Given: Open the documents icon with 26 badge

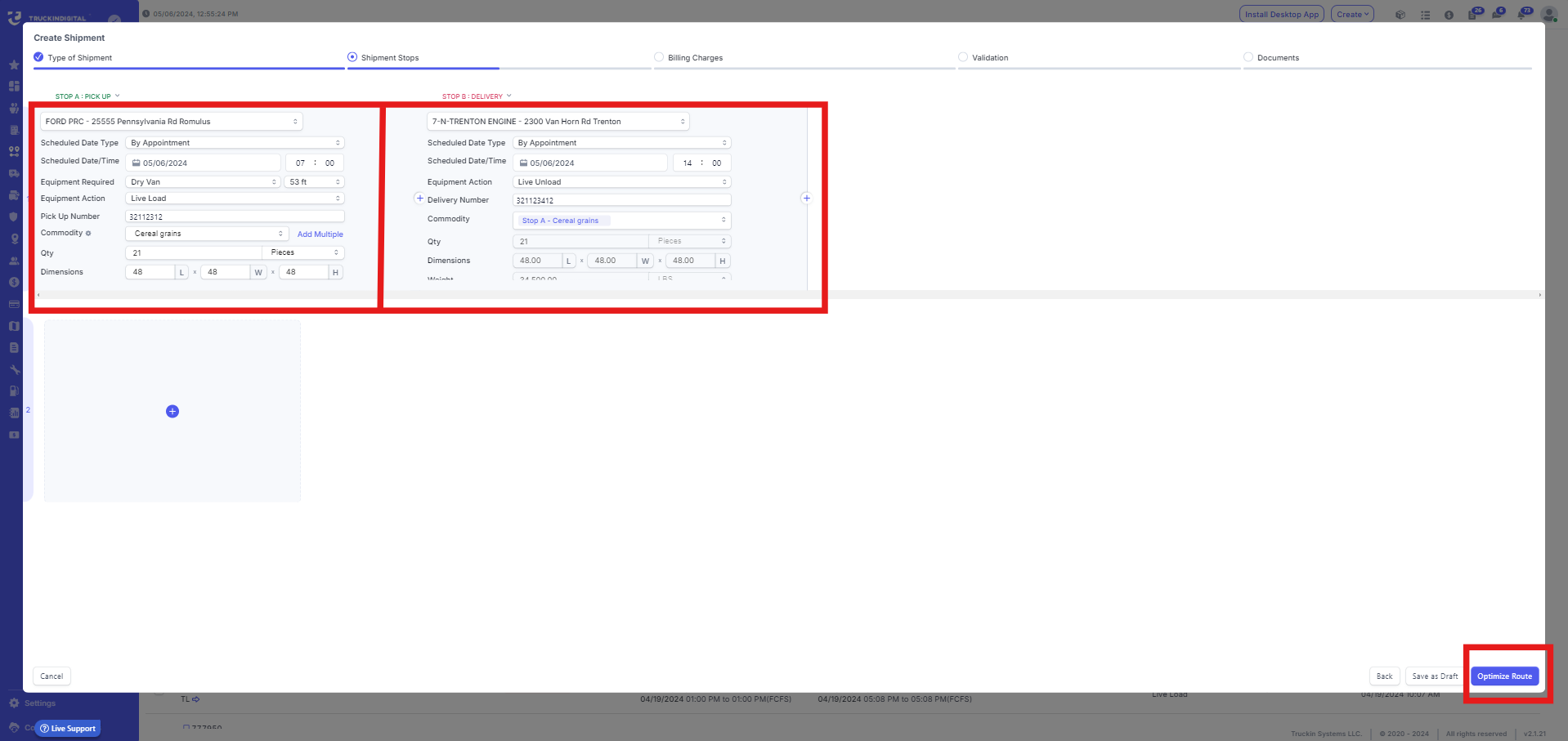Looking at the screenshot, I should click(1474, 14).
